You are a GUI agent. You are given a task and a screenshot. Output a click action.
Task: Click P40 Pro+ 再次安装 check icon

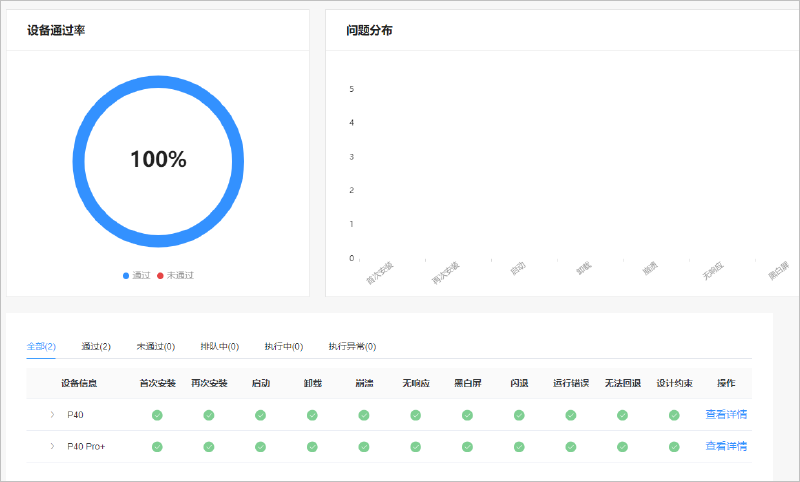(209, 447)
